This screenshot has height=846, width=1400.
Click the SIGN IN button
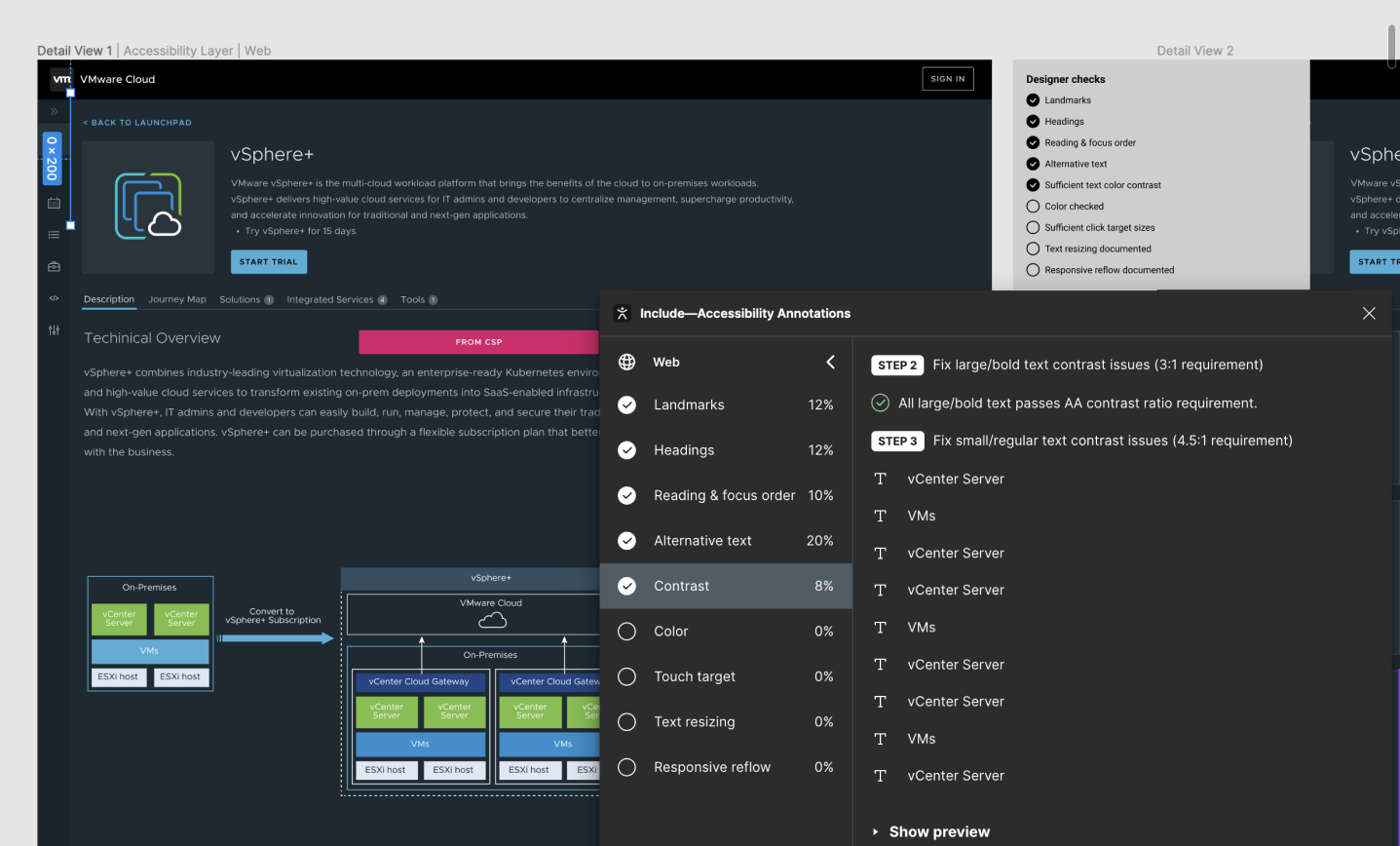tap(948, 79)
